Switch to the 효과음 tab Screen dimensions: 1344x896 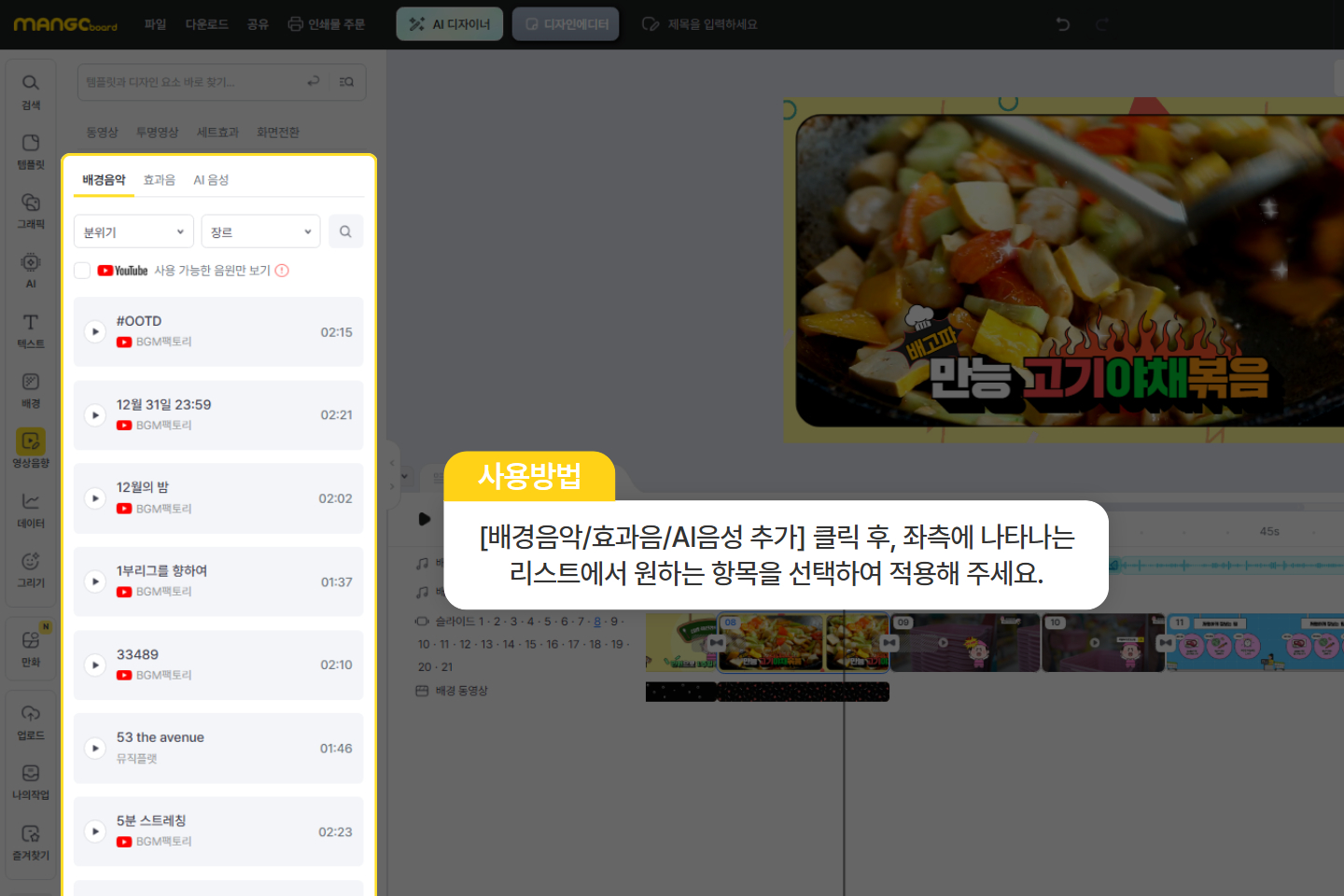coord(159,180)
